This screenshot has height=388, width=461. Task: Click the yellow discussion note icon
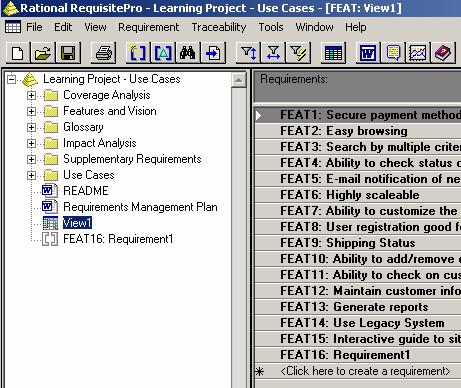pos(393,53)
